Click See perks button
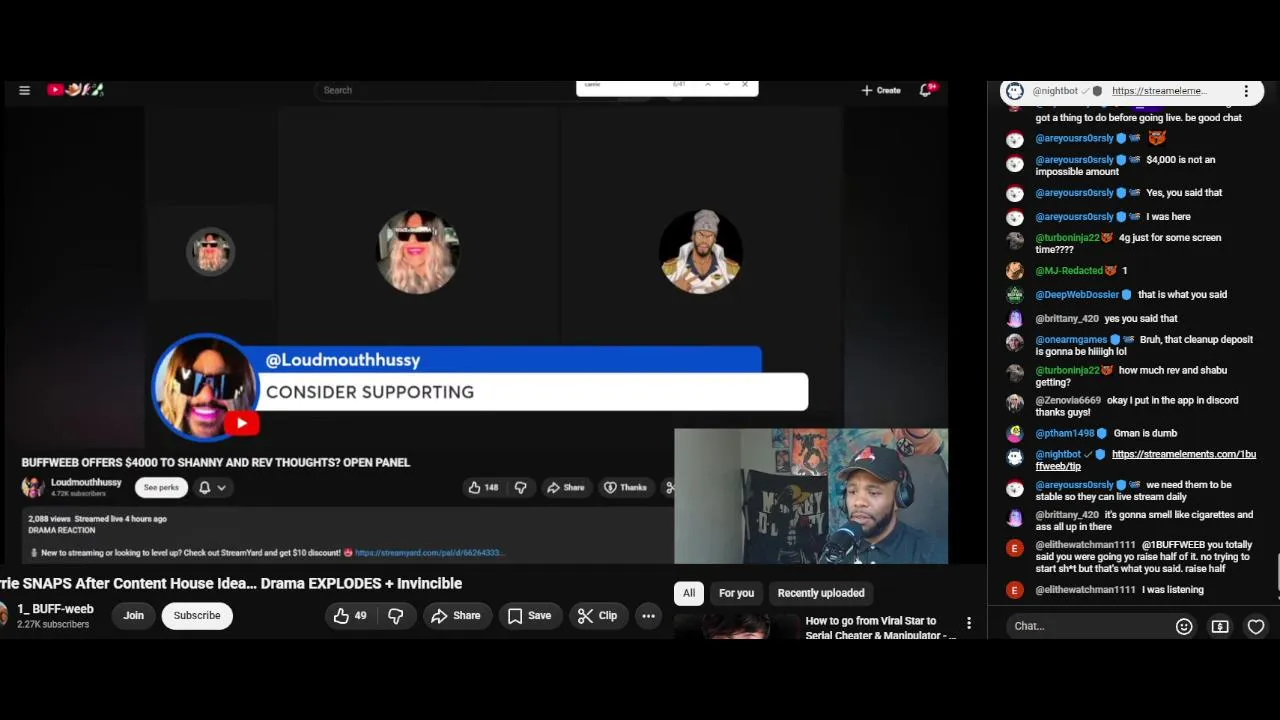Screen dimensions: 1280x720 tap(161, 488)
